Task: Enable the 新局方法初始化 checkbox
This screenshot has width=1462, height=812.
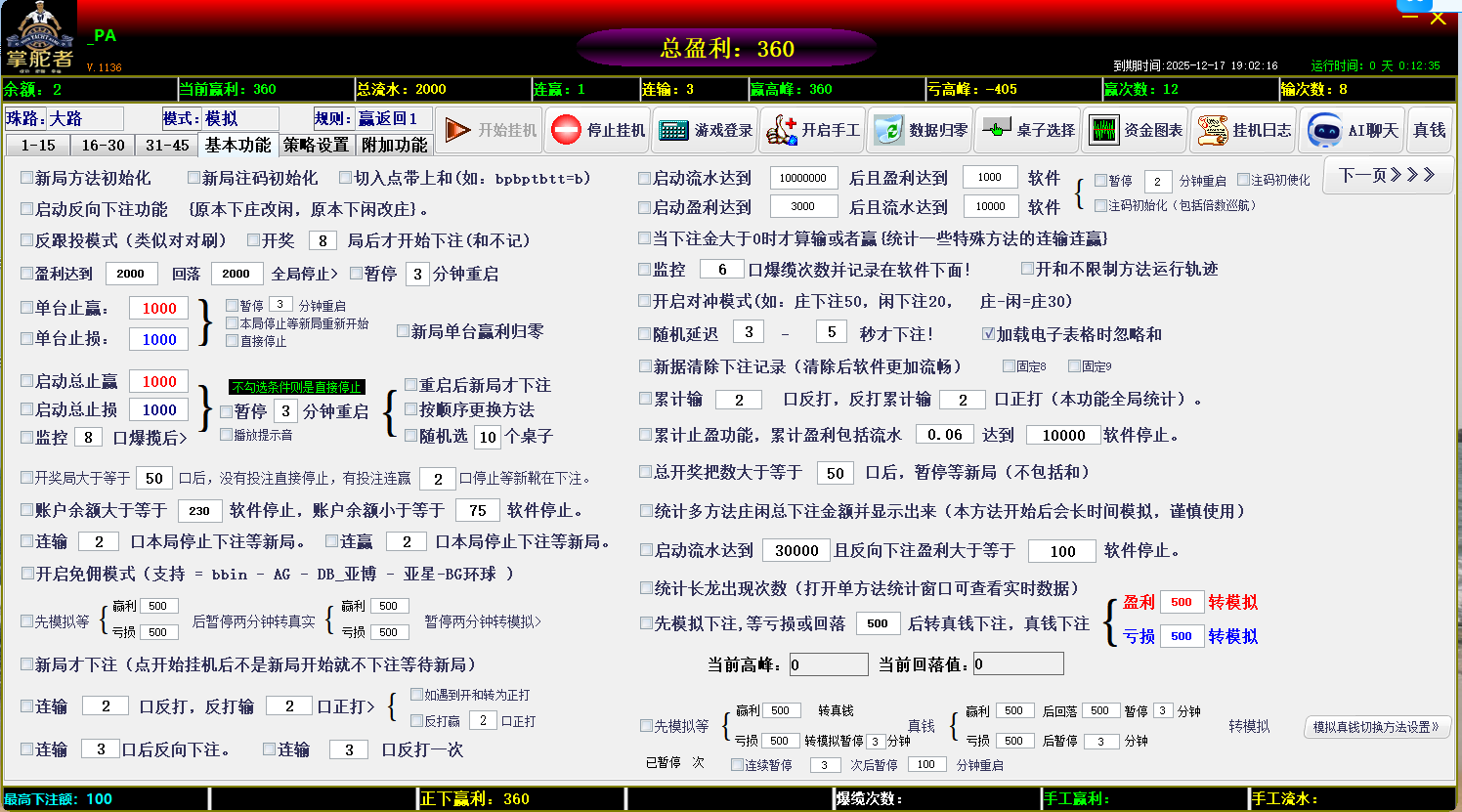Action: [x=27, y=178]
